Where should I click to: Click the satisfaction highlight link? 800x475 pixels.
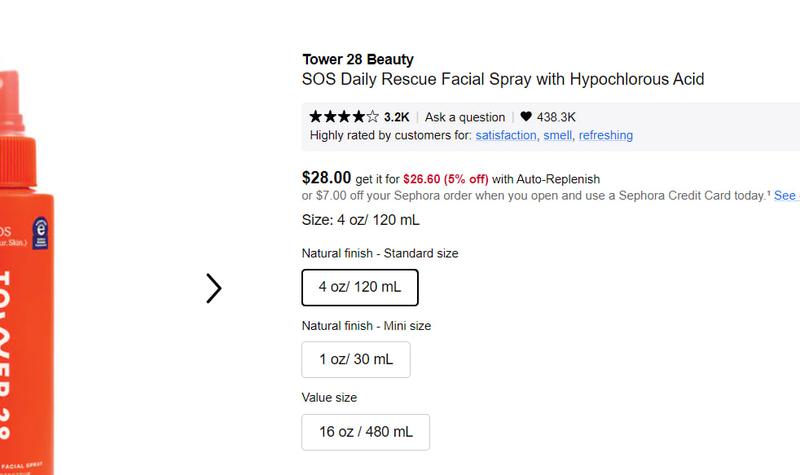pyautogui.click(x=506, y=135)
